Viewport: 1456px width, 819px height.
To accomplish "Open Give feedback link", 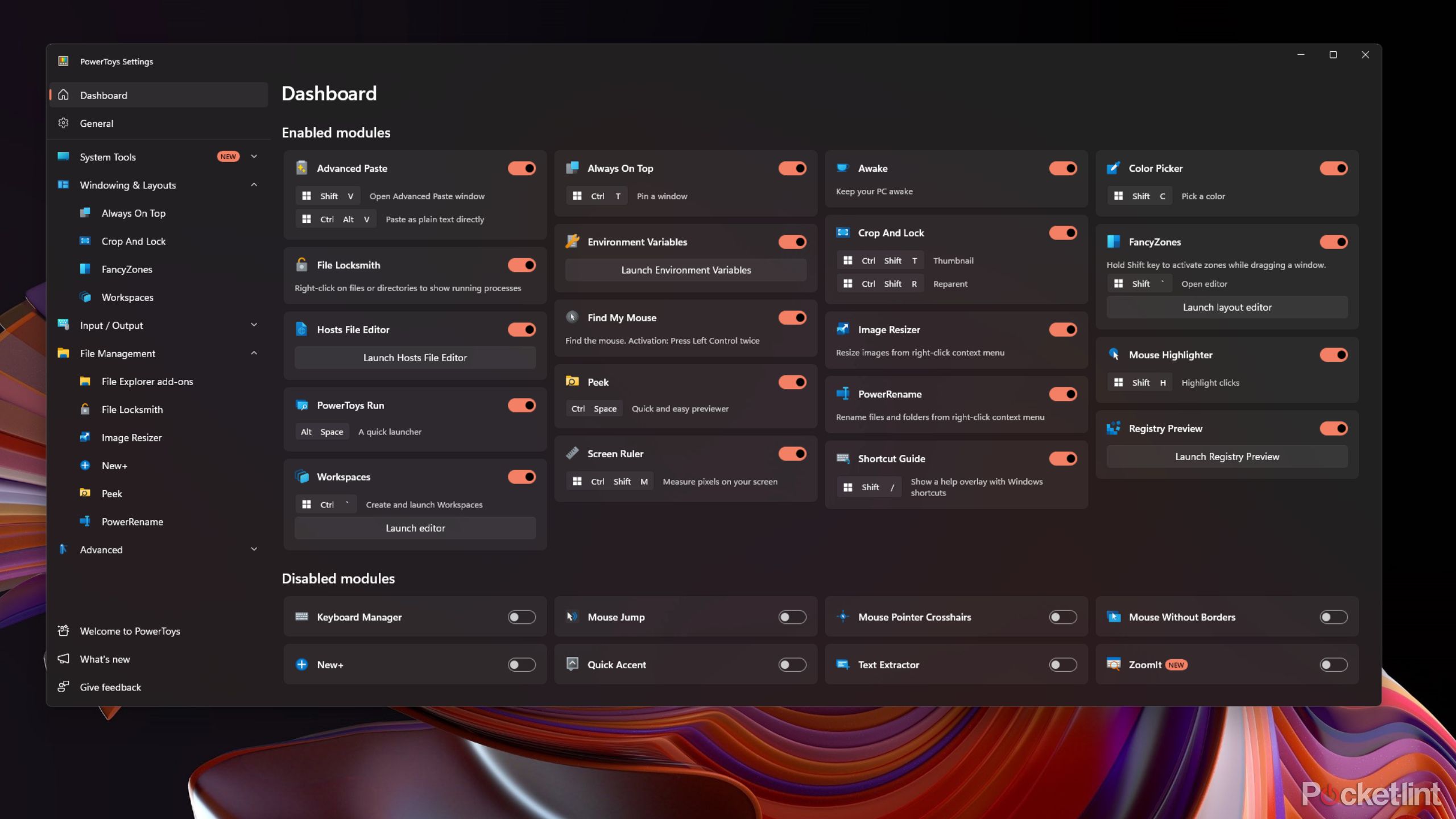I will click(x=159, y=687).
